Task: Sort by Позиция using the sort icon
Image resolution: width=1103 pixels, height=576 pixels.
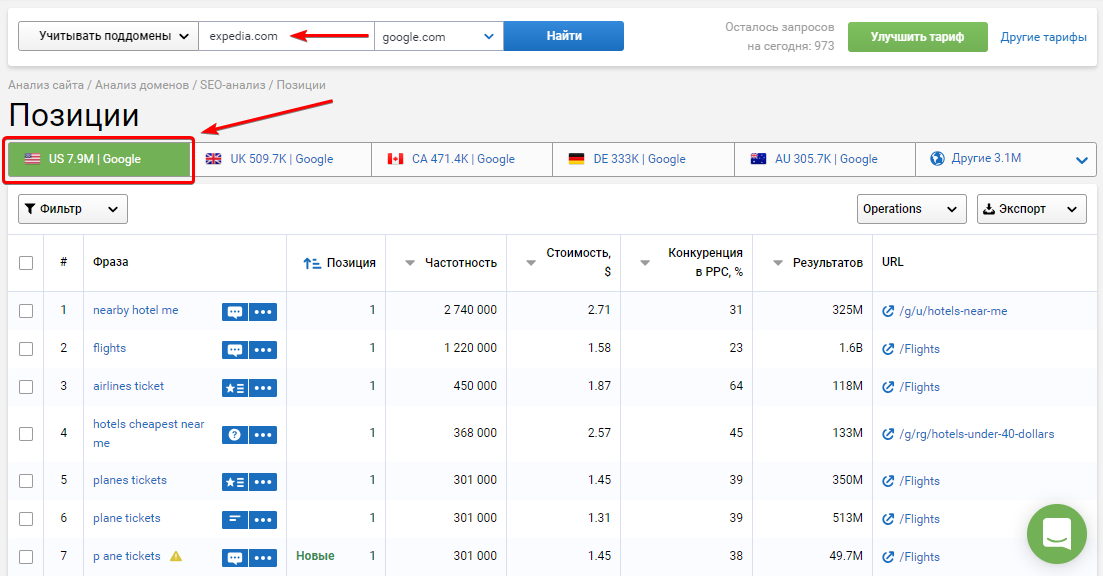Action: 312,263
